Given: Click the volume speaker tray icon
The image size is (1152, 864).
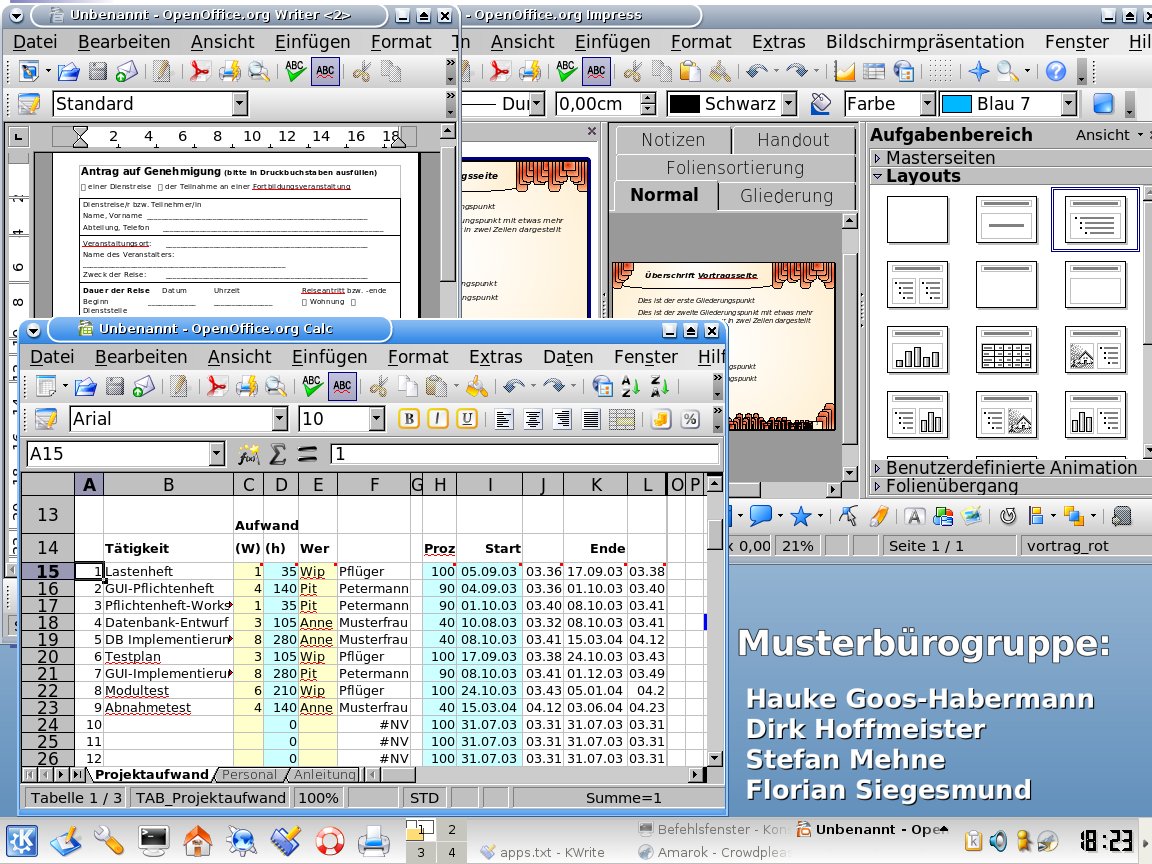Looking at the screenshot, I should (998, 840).
